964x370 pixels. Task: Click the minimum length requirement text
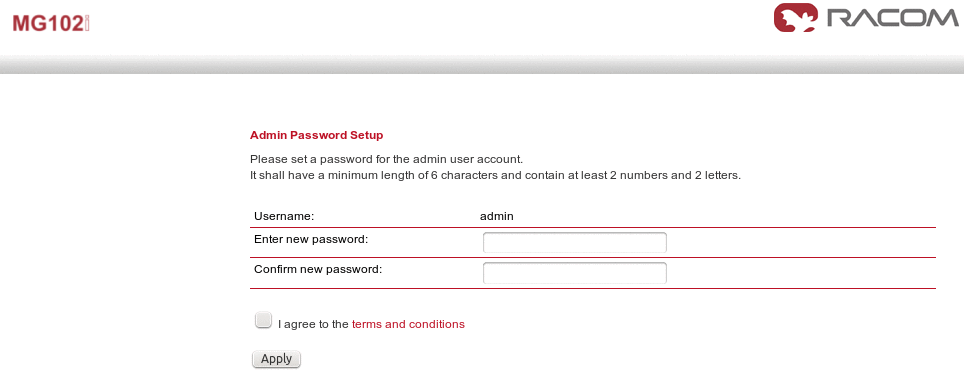click(496, 175)
